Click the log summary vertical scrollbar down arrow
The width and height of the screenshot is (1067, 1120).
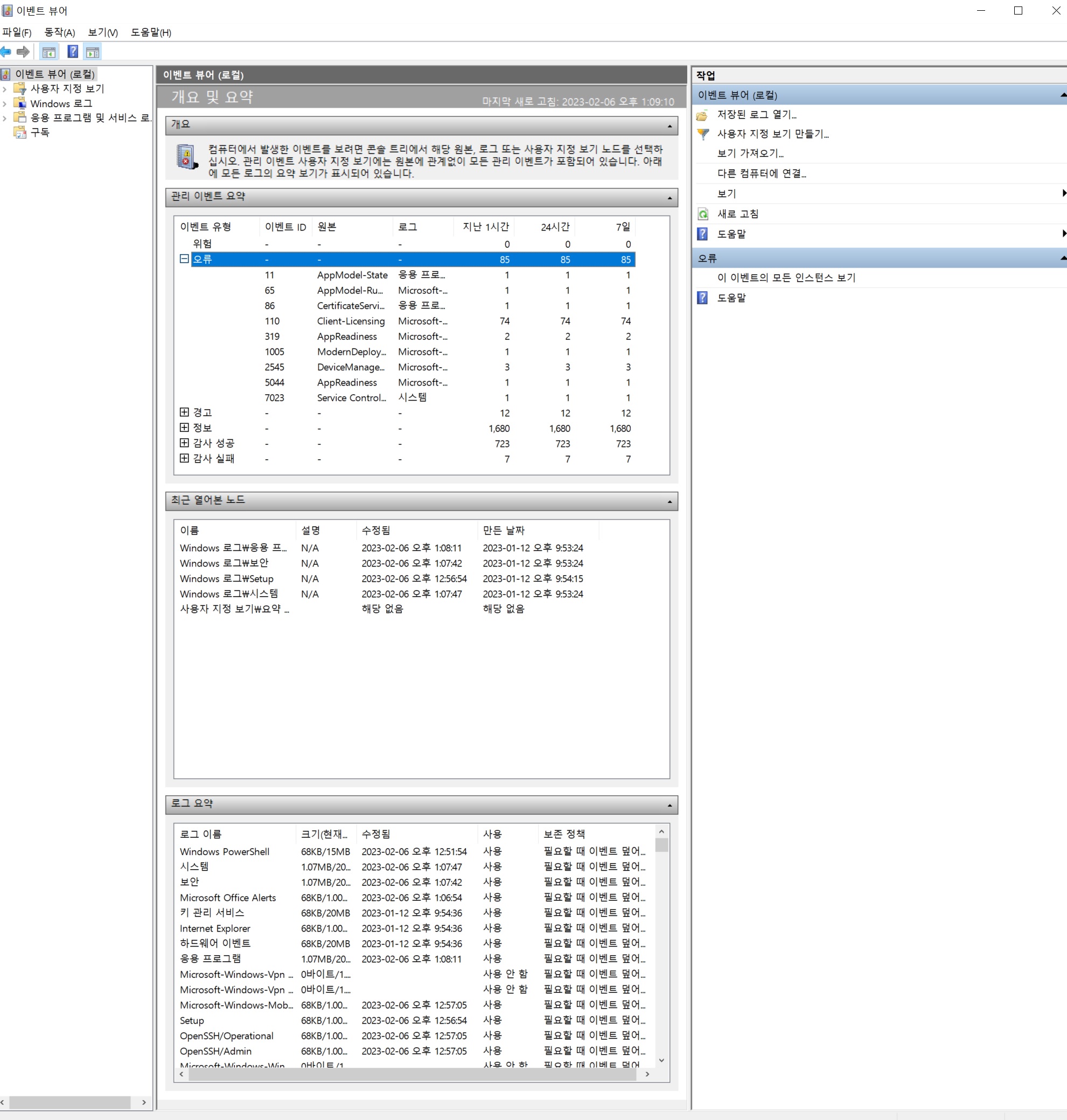point(661,1060)
